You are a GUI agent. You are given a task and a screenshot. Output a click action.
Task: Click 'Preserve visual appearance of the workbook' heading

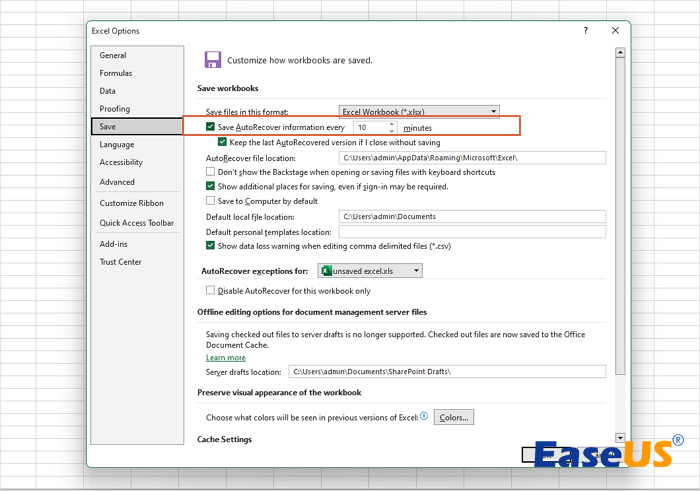[x=279, y=393]
